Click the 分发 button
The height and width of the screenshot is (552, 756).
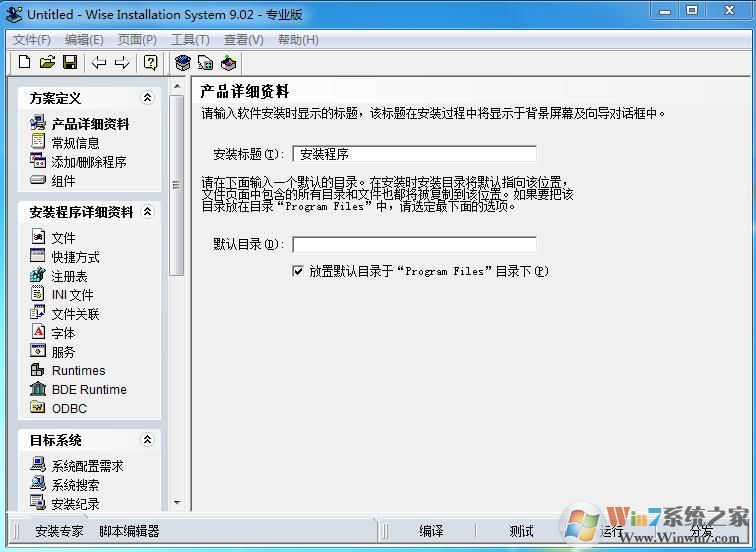coord(702,531)
